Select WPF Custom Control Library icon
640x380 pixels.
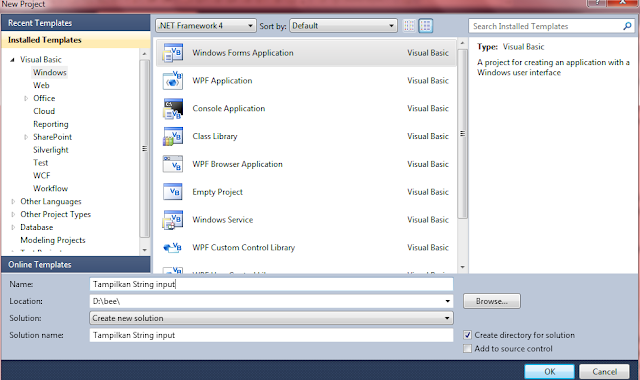(173, 247)
